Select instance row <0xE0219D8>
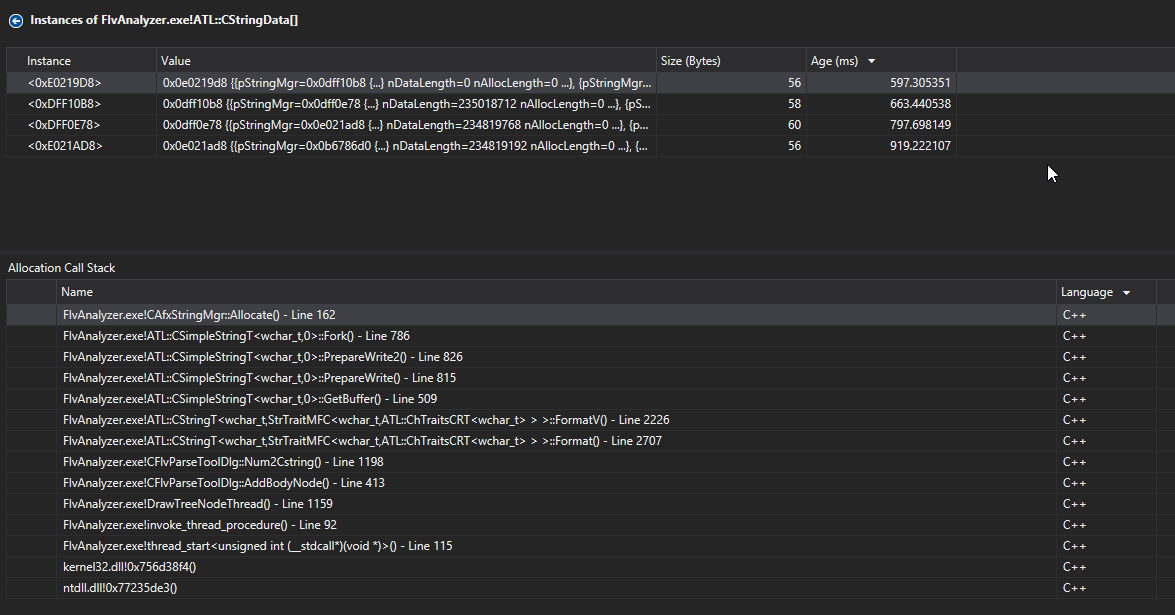The image size is (1175, 615). (65, 83)
